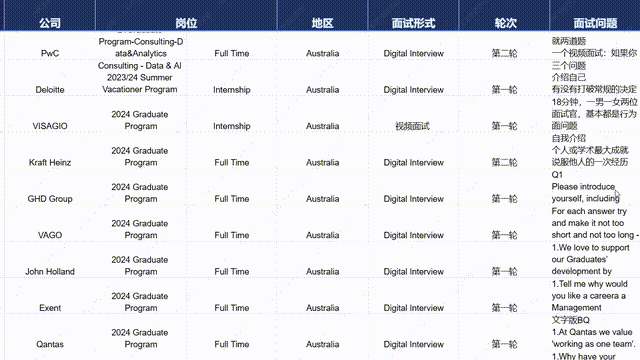The height and width of the screenshot is (360, 640).
Task: Select the 面试形式 column header
Action: click(x=413, y=23)
